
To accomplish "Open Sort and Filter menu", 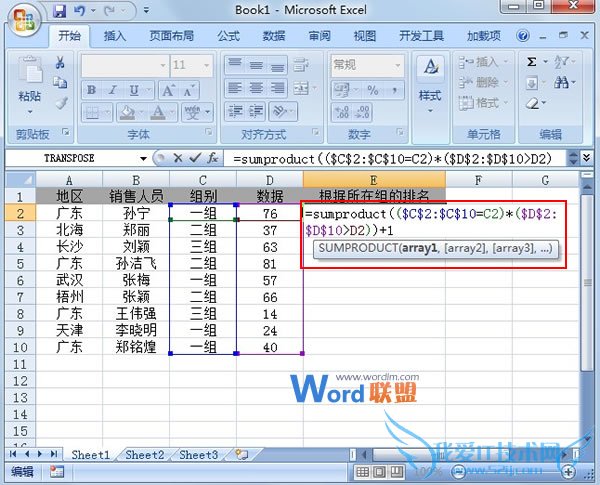I will click(x=564, y=62).
